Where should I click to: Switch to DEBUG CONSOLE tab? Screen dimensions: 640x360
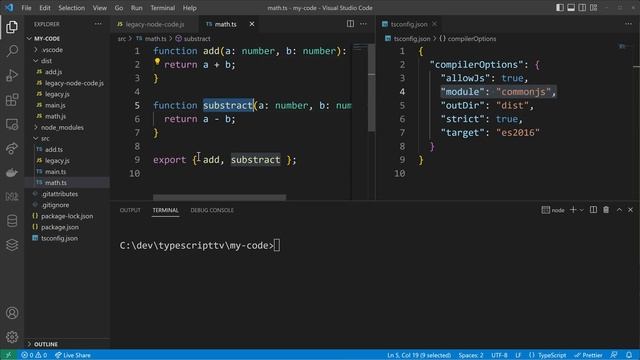[212, 210]
